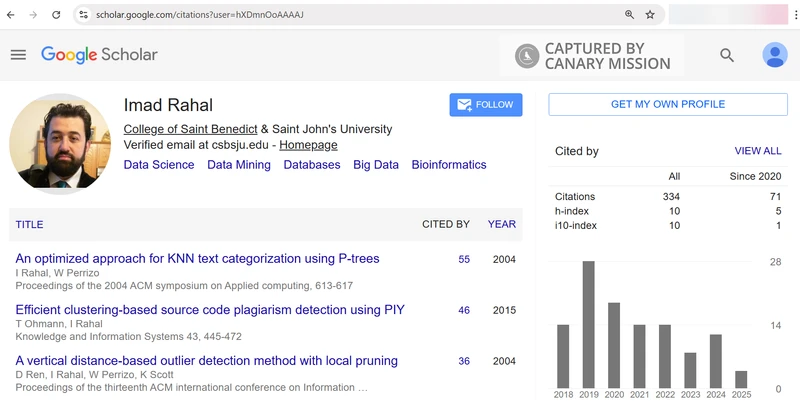Open the Google Scholar hamburger menu
The height and width of the screenshot is (401, 800).
18,55
